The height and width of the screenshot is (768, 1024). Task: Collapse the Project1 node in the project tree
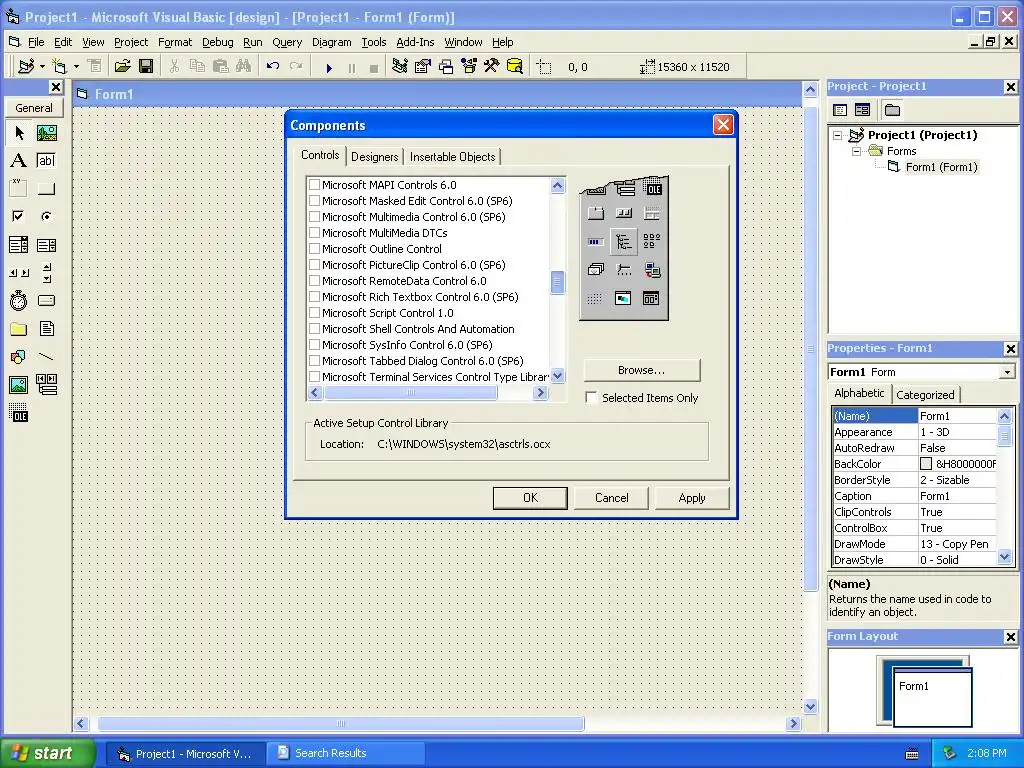pyautogui.click(x=837, y=135)
